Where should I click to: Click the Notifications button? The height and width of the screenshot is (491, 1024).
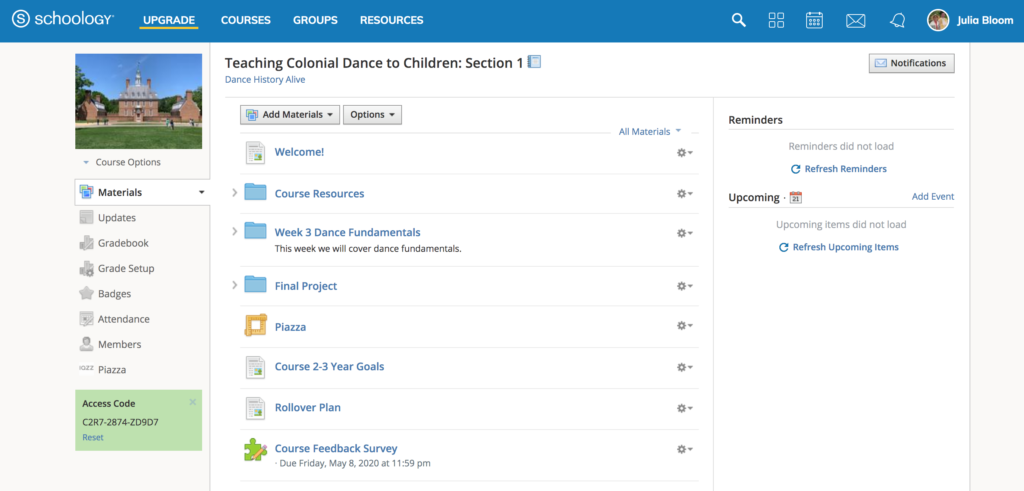click(911, 63)
